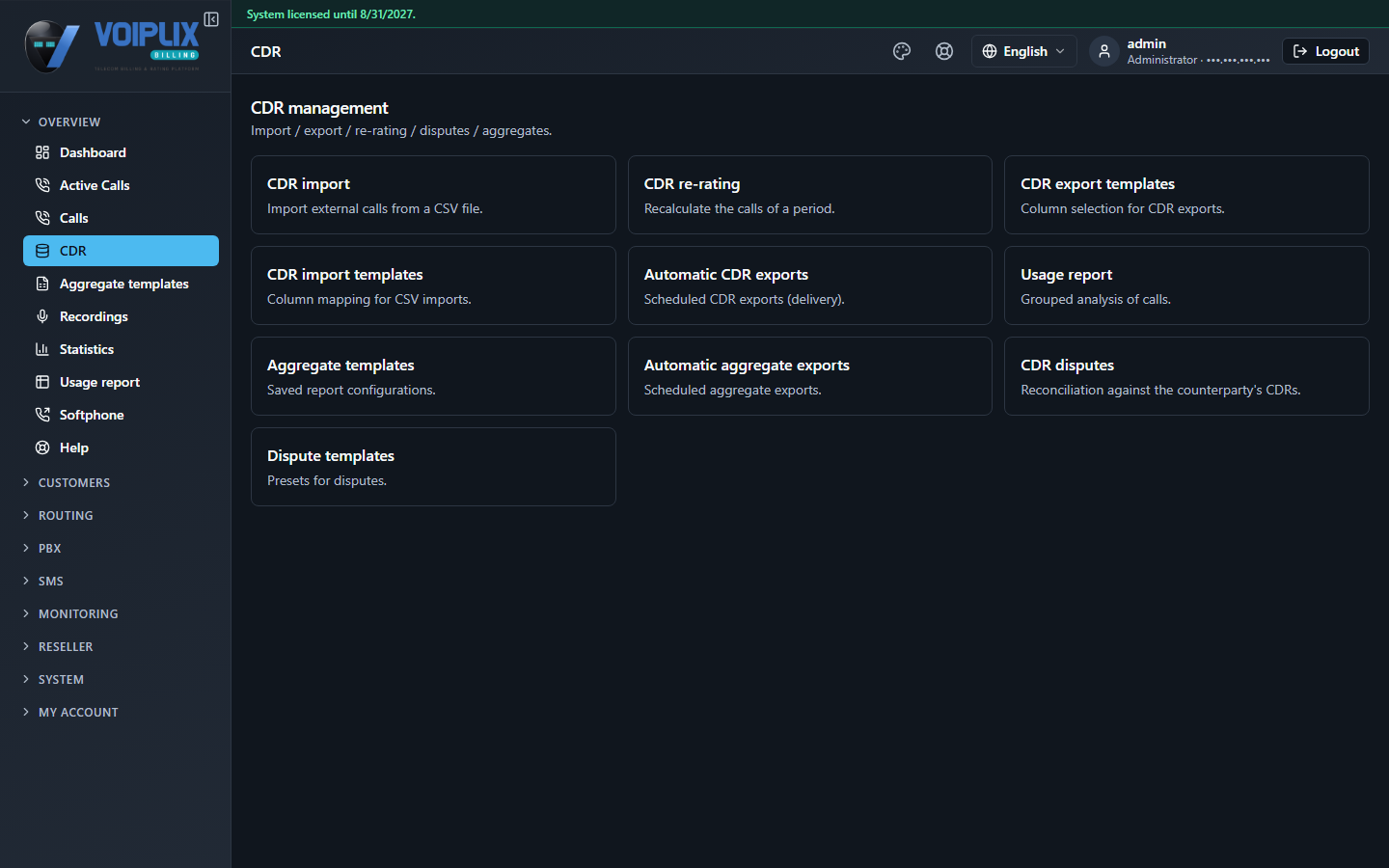This screenshot has height=868, width=1389.
Task: Click the license notice 'System licensed until 8/31/2027.'
Action: 331,14
